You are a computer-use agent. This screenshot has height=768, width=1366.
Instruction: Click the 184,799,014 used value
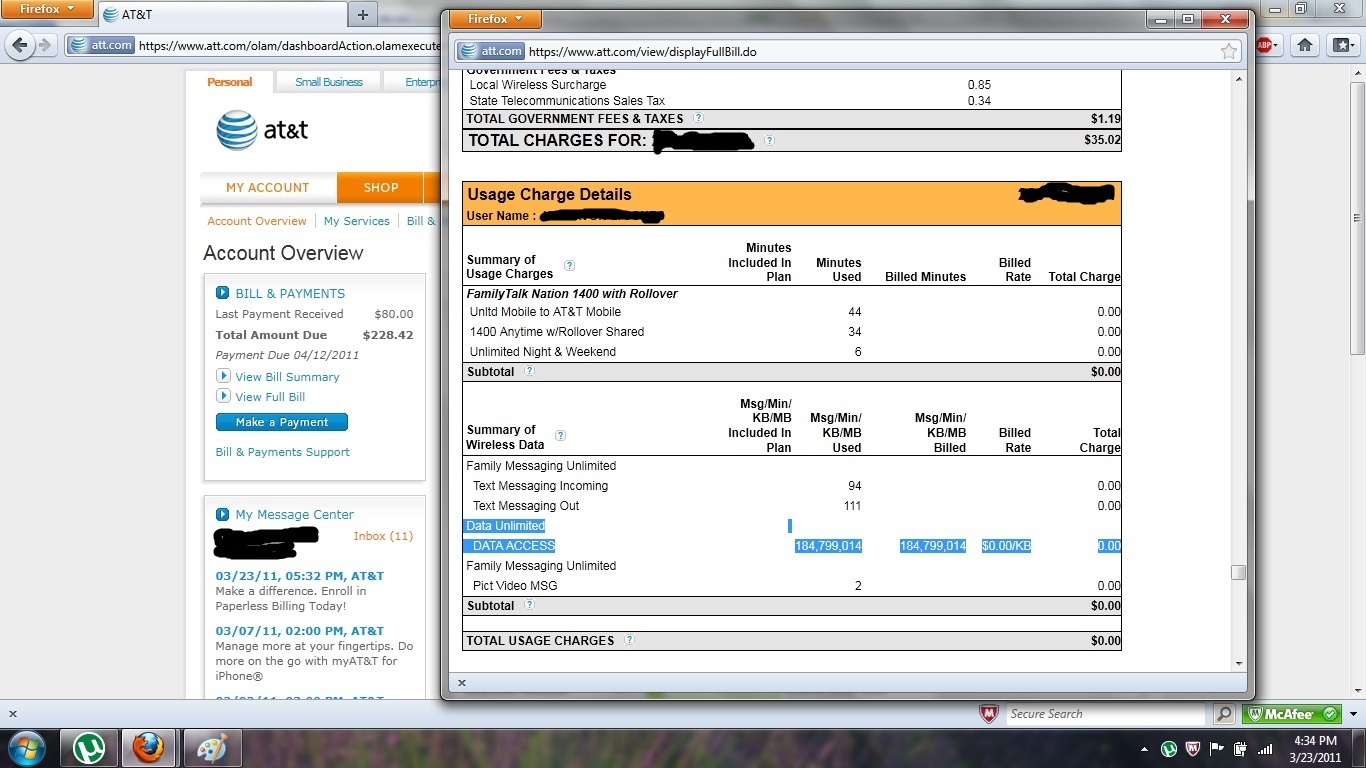(828, 546)
